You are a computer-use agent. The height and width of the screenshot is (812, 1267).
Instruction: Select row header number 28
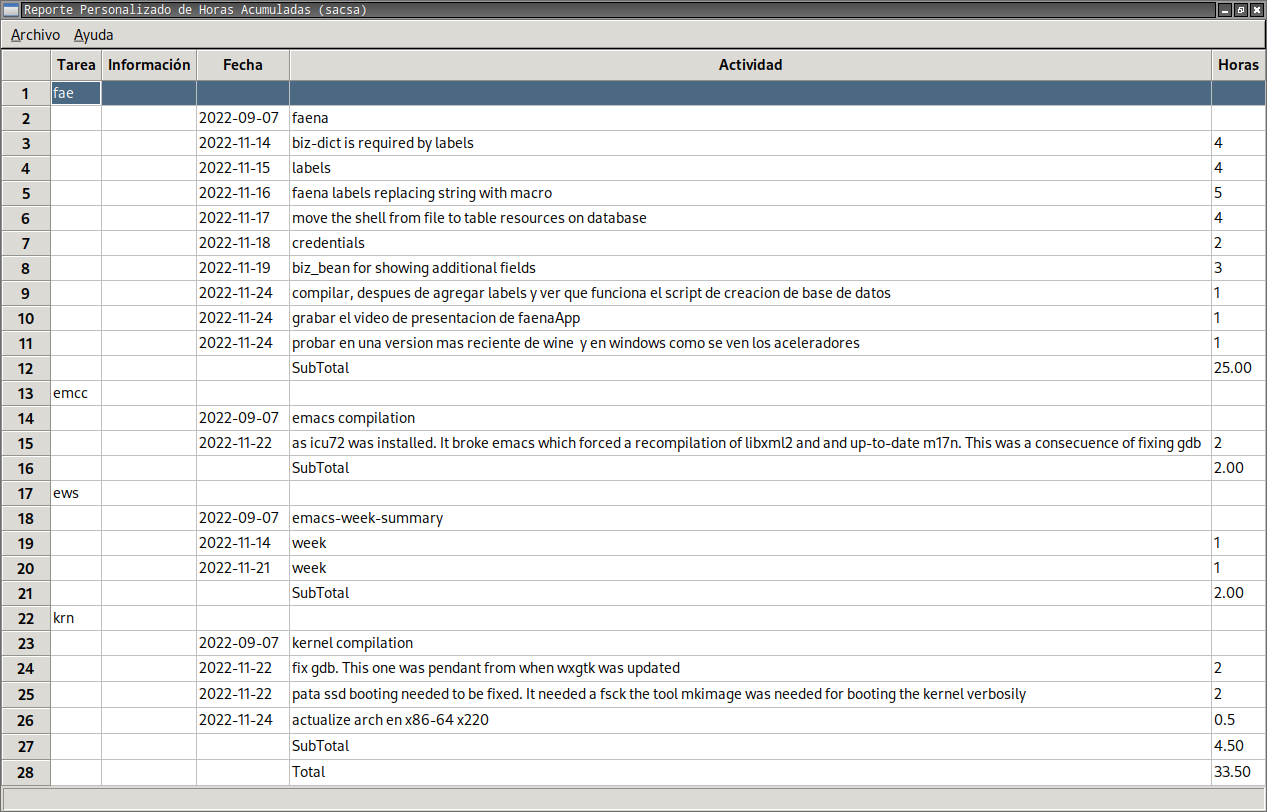26,772
